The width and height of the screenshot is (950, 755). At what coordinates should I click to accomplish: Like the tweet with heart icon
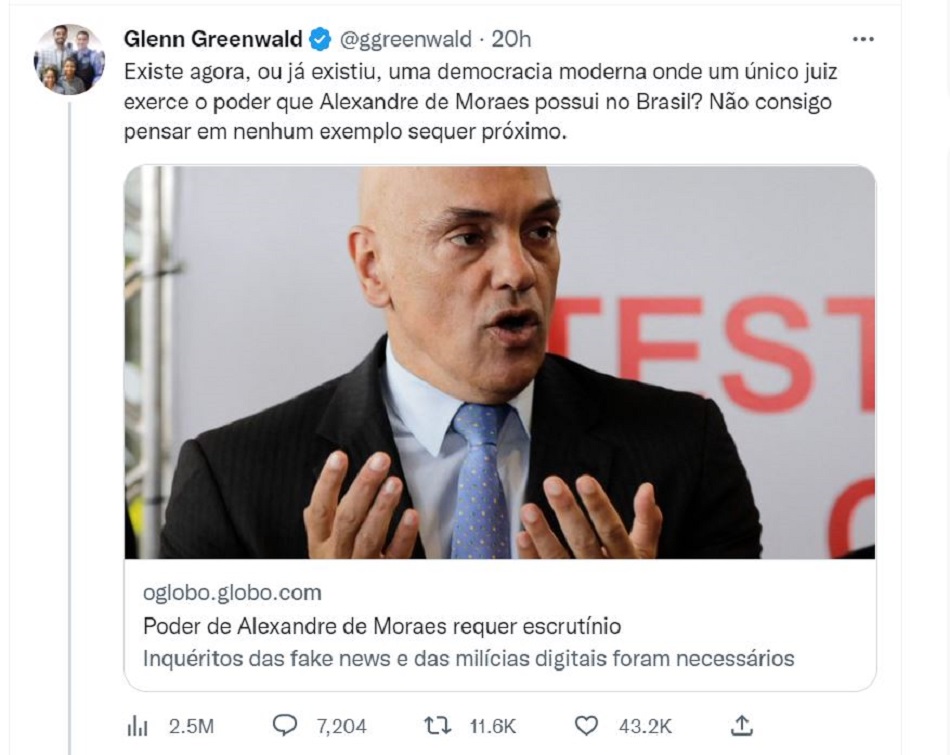pos(586,725)
